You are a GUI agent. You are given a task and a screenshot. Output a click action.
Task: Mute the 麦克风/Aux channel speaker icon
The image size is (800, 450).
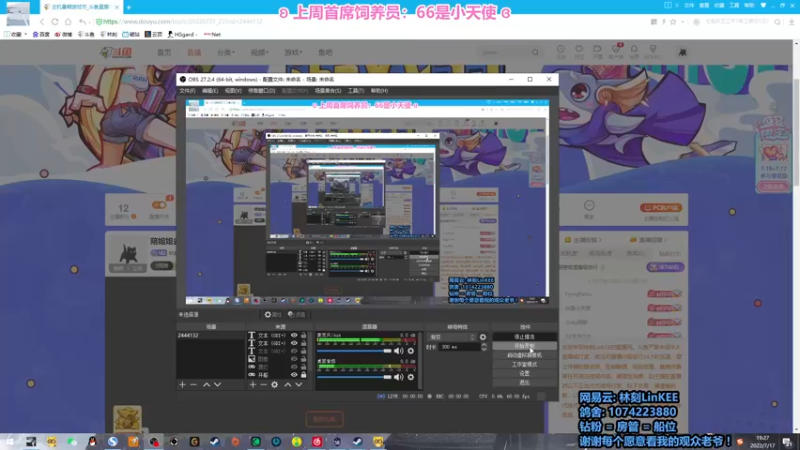(398, 351)
